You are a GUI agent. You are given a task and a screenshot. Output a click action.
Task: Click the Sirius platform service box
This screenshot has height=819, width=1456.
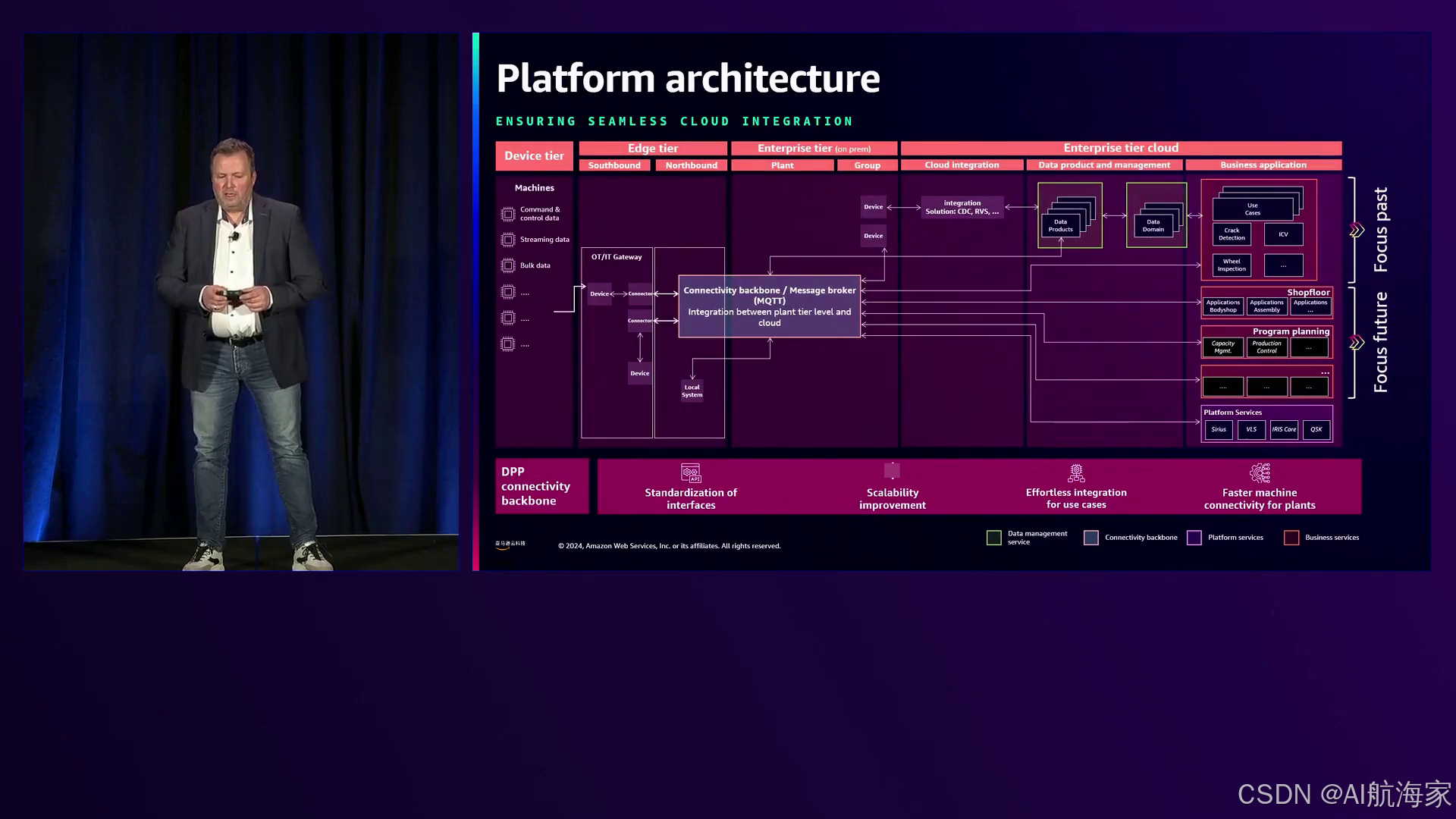click(1219, 430)
